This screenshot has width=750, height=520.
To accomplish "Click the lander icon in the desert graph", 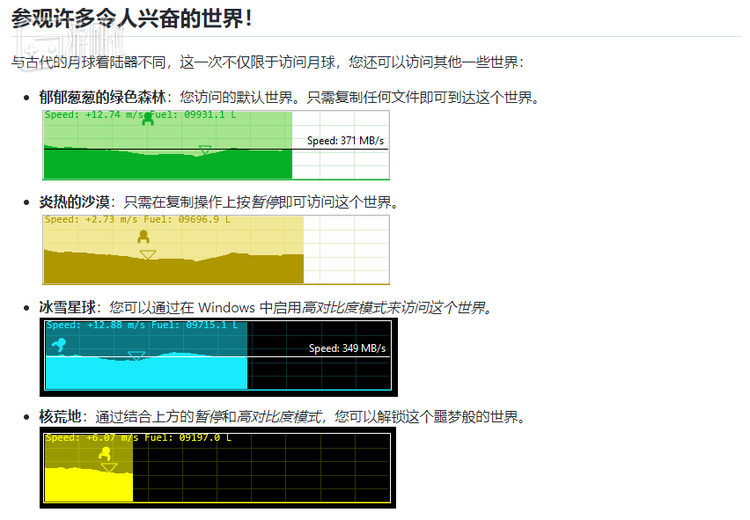I will (143, 236).
